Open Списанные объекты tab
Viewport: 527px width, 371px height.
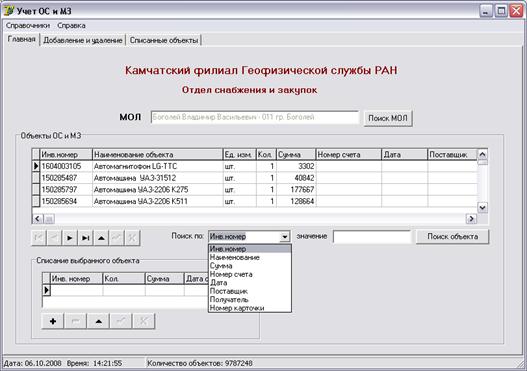[164, 40]
